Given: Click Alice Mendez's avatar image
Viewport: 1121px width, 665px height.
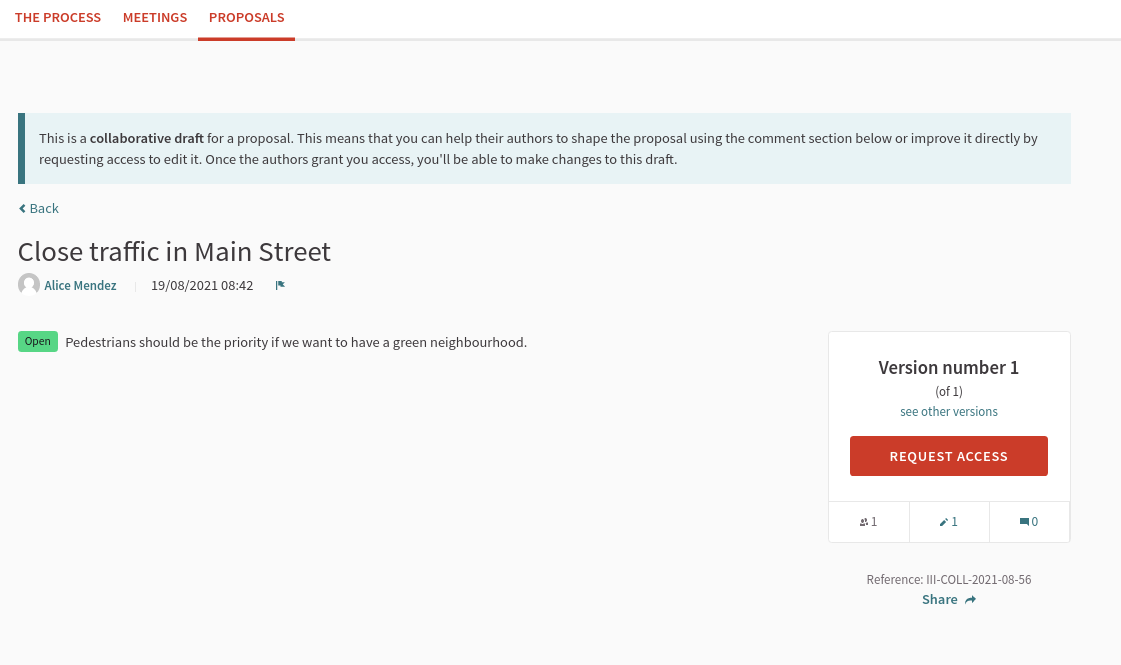Looking at the screenshot, I should click(x=29, y=285).
